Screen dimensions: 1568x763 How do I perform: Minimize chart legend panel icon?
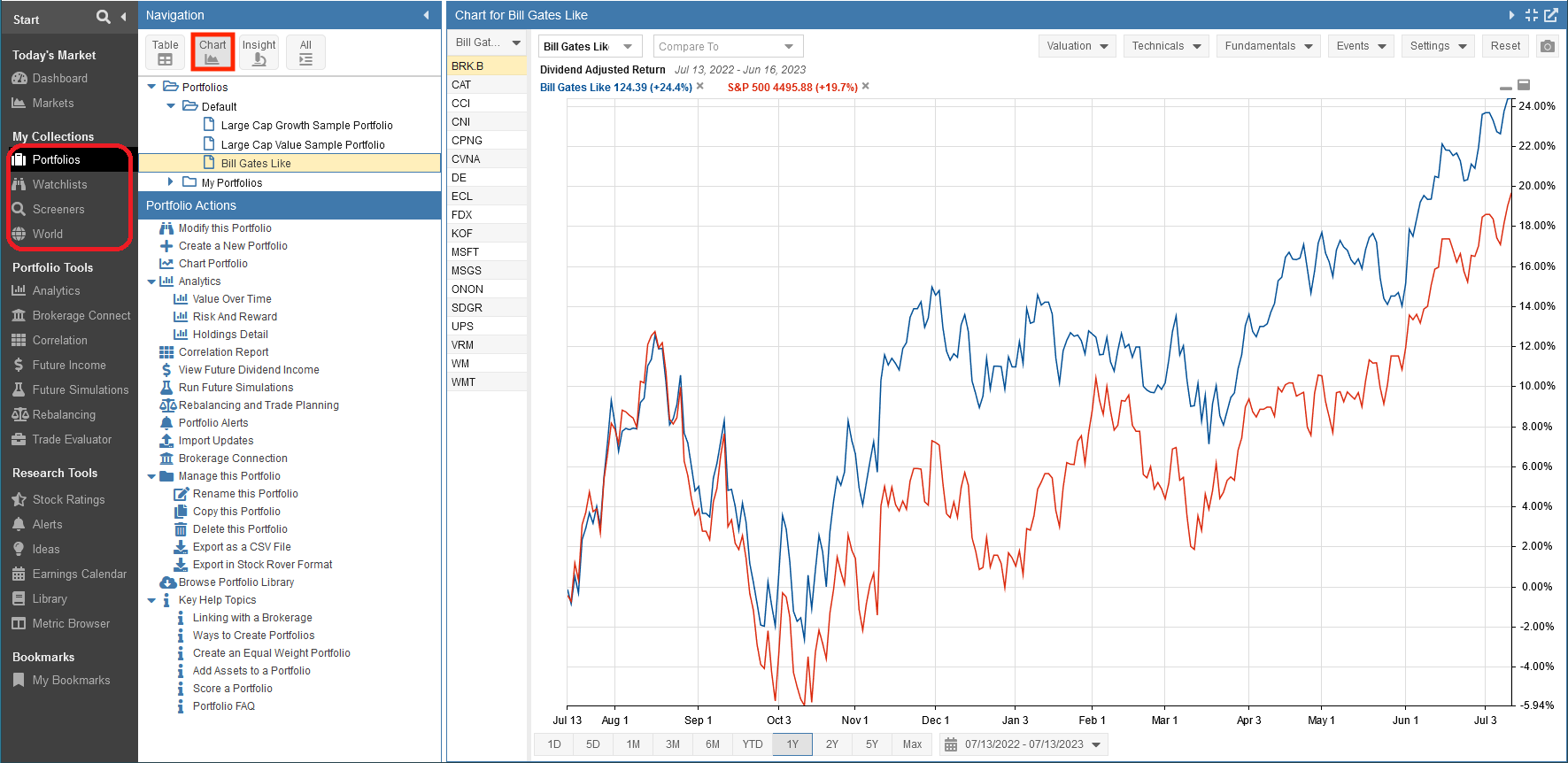pyautogui.click(x=1506, y=88)
